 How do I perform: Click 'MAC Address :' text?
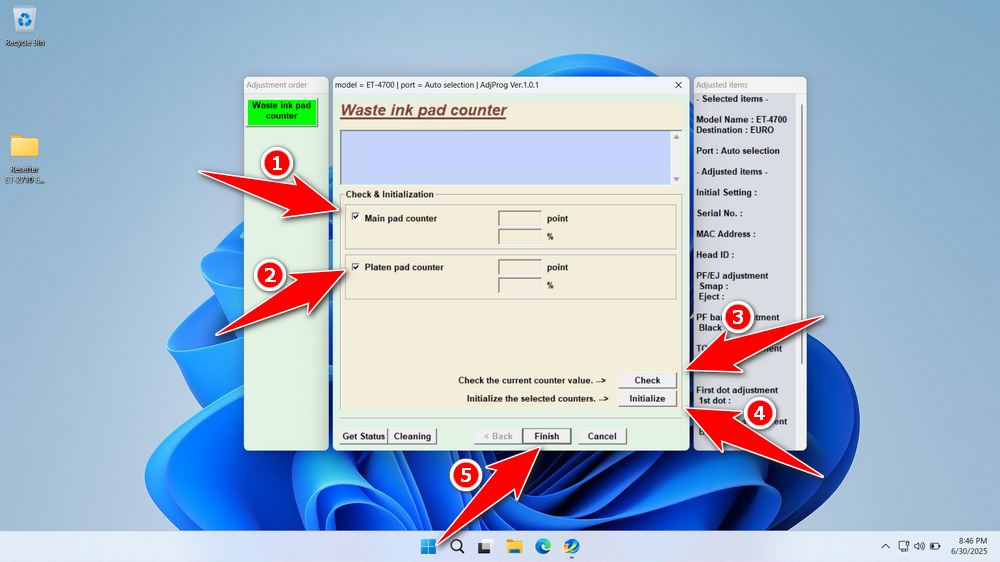point(726,234)
